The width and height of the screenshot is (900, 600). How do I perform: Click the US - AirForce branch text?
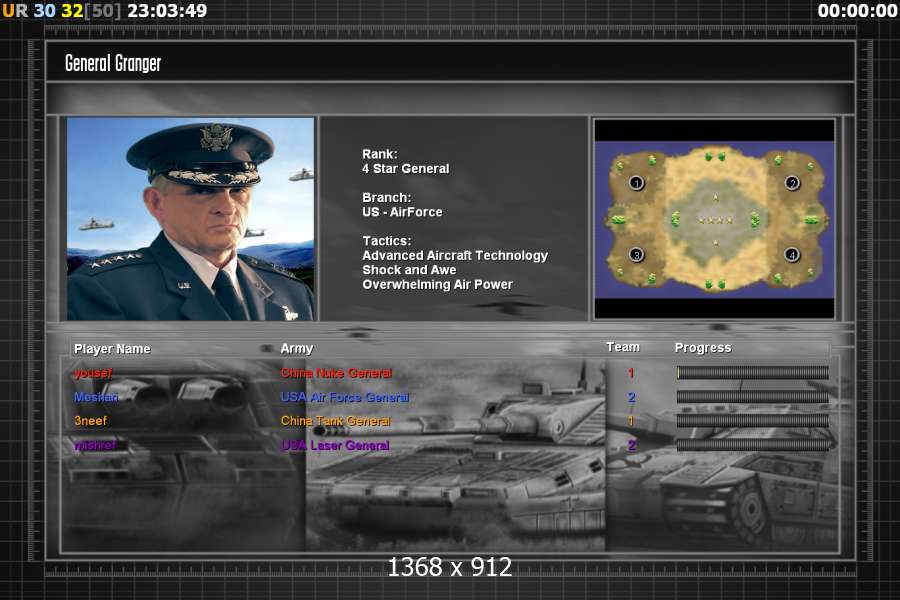click(402, 212)
